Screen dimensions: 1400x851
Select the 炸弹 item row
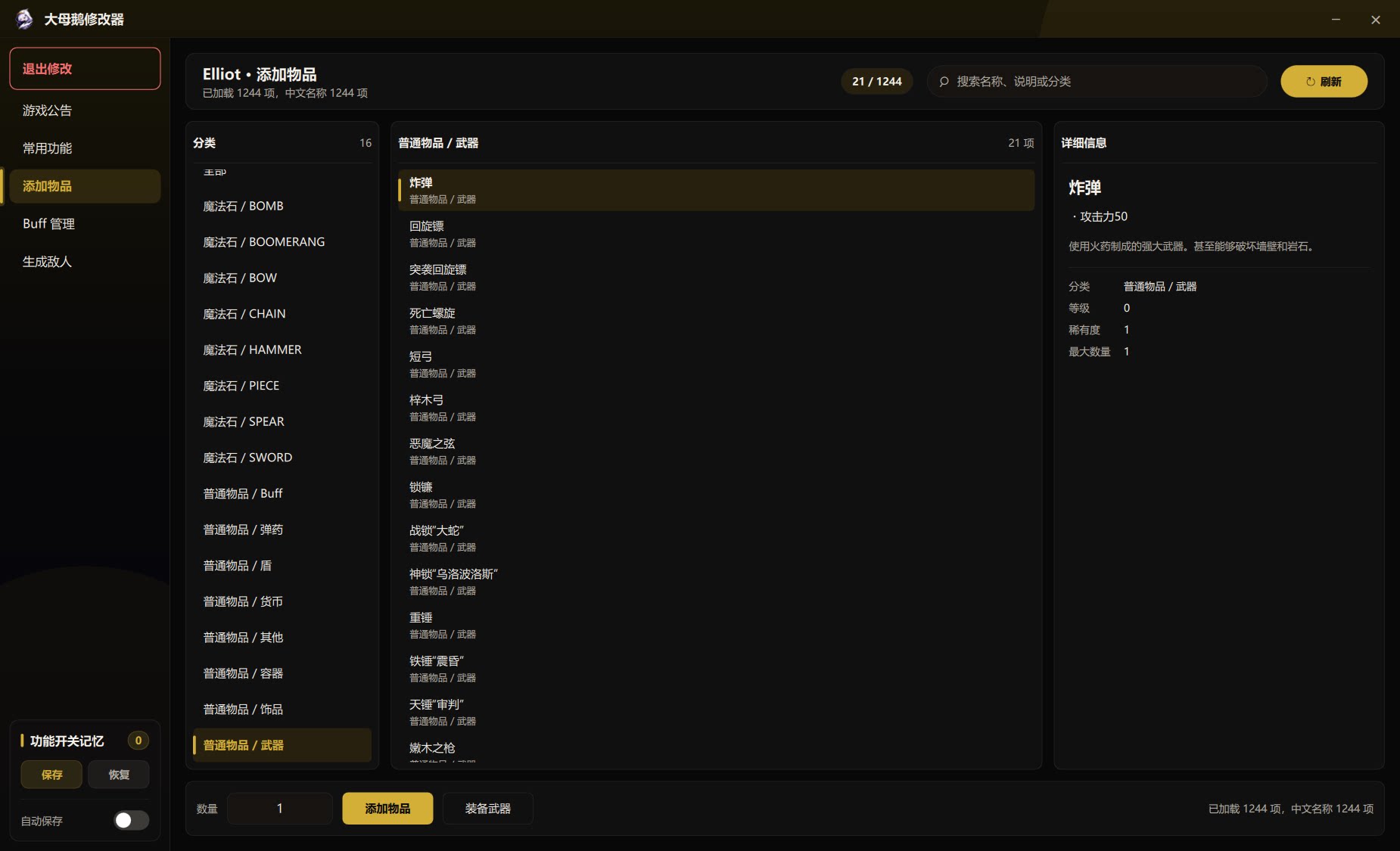click(716, 190)
